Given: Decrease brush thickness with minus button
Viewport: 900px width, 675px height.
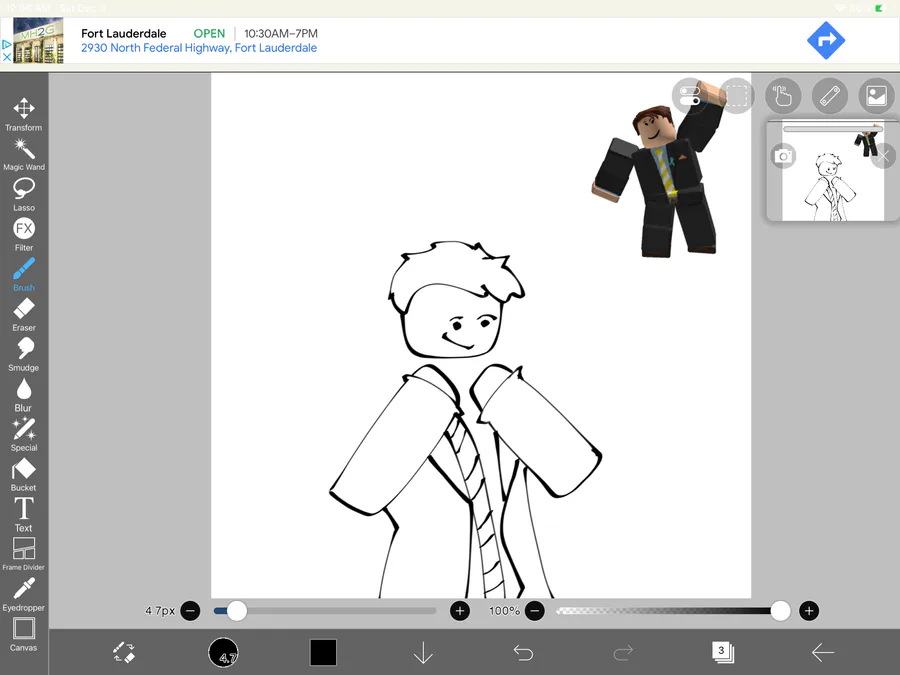Looking at the screenshot, I should [x=191, y=611].
